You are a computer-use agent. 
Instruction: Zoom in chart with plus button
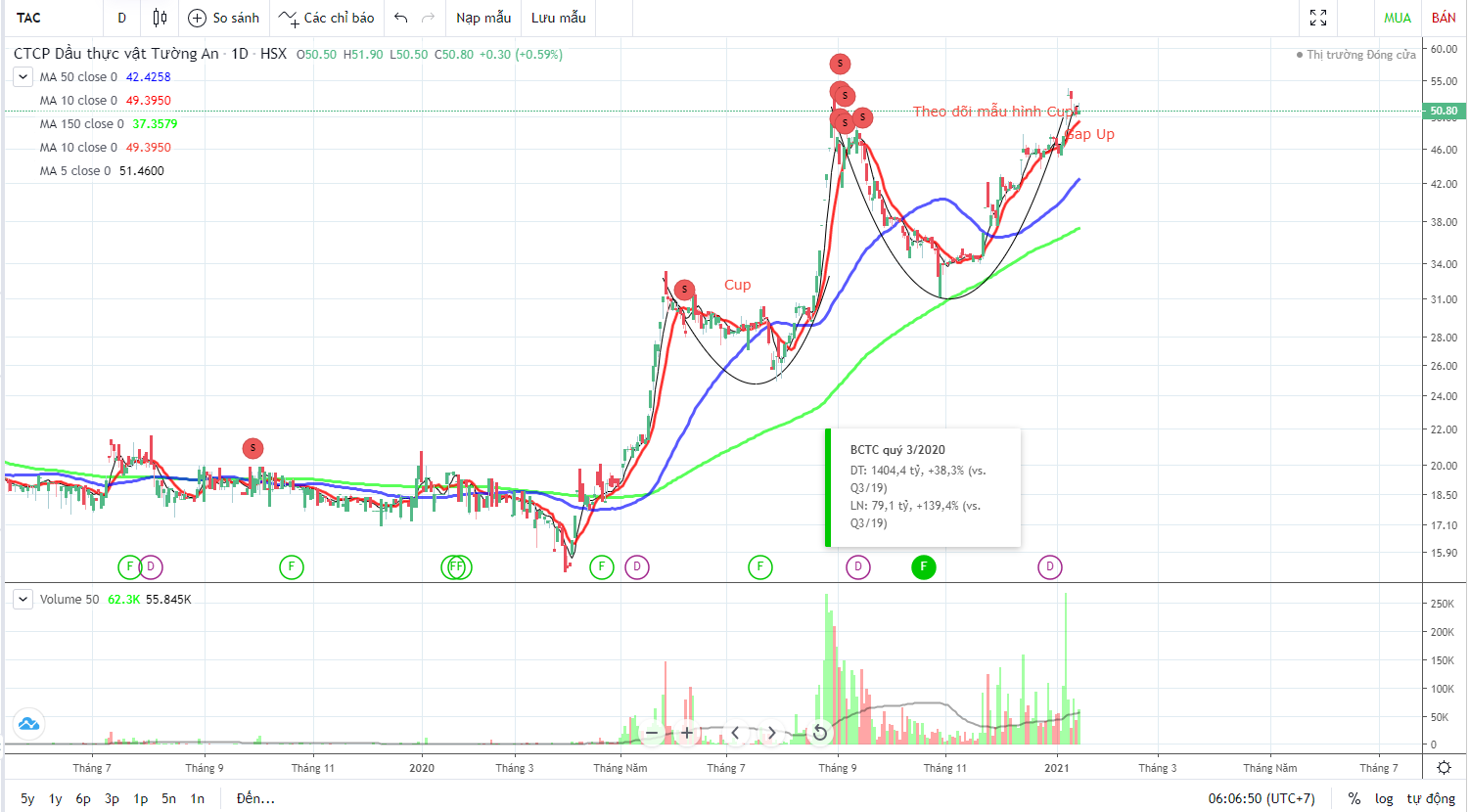pyautogui.click(x=687, y=733)
